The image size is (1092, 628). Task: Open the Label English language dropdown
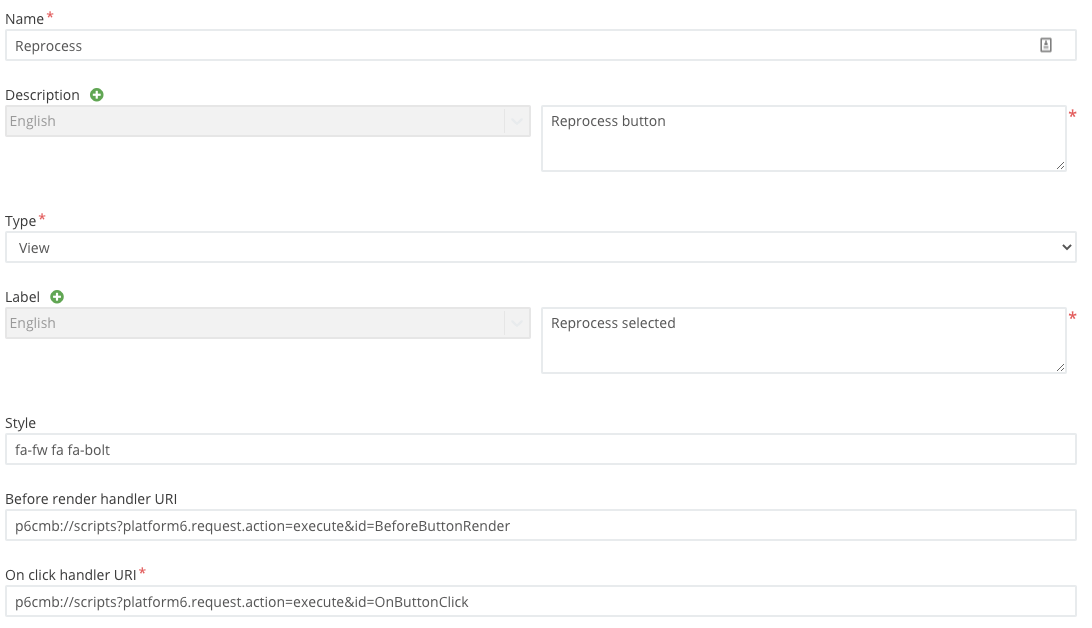tap(267, 323)
